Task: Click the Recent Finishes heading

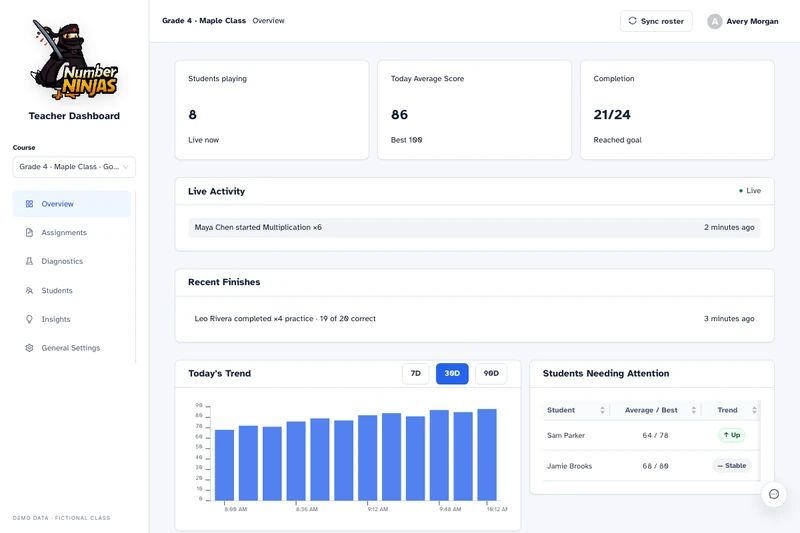Action: [x=224, y=282]
